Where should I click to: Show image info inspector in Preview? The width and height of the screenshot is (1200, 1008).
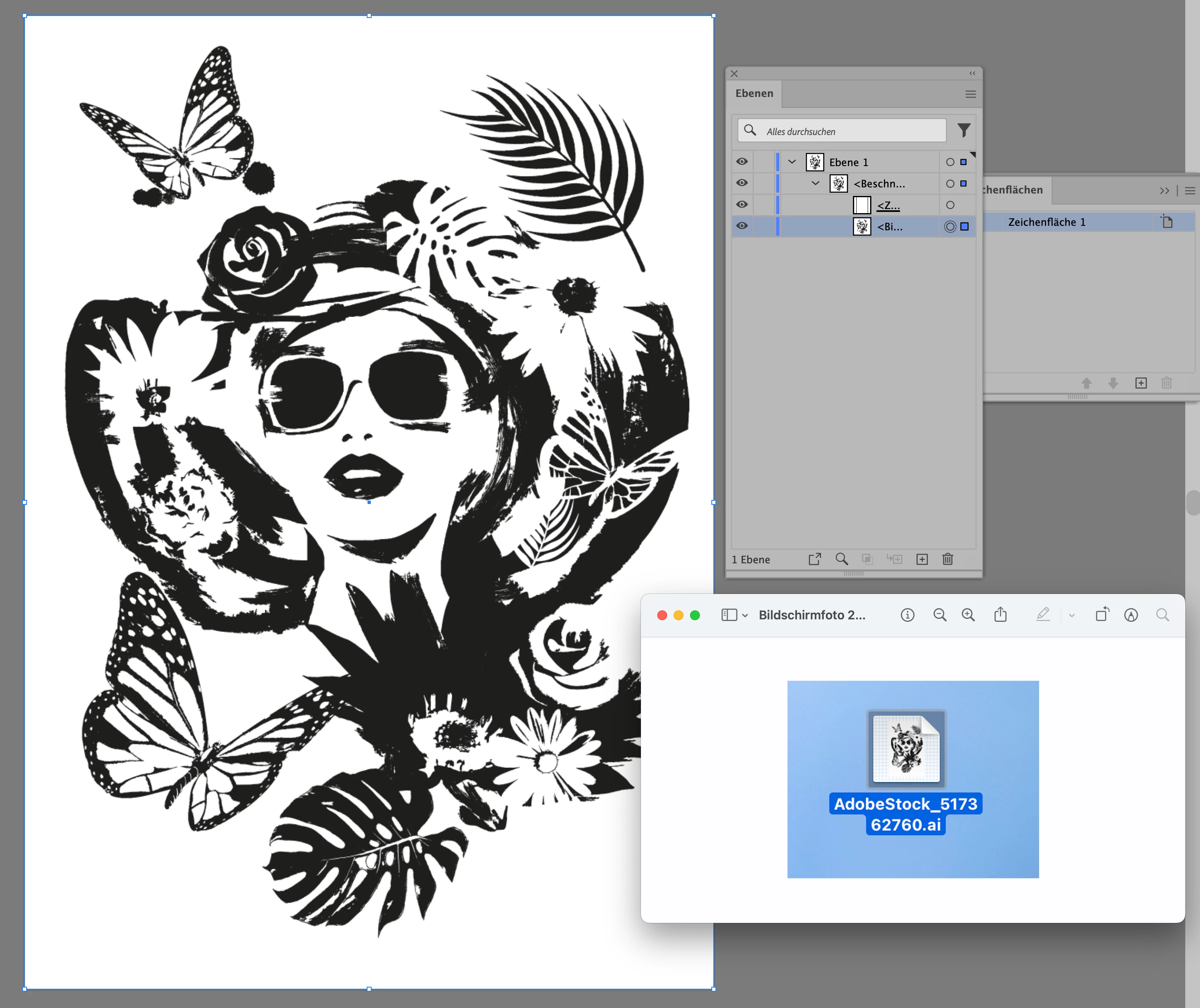coord(907,615)
